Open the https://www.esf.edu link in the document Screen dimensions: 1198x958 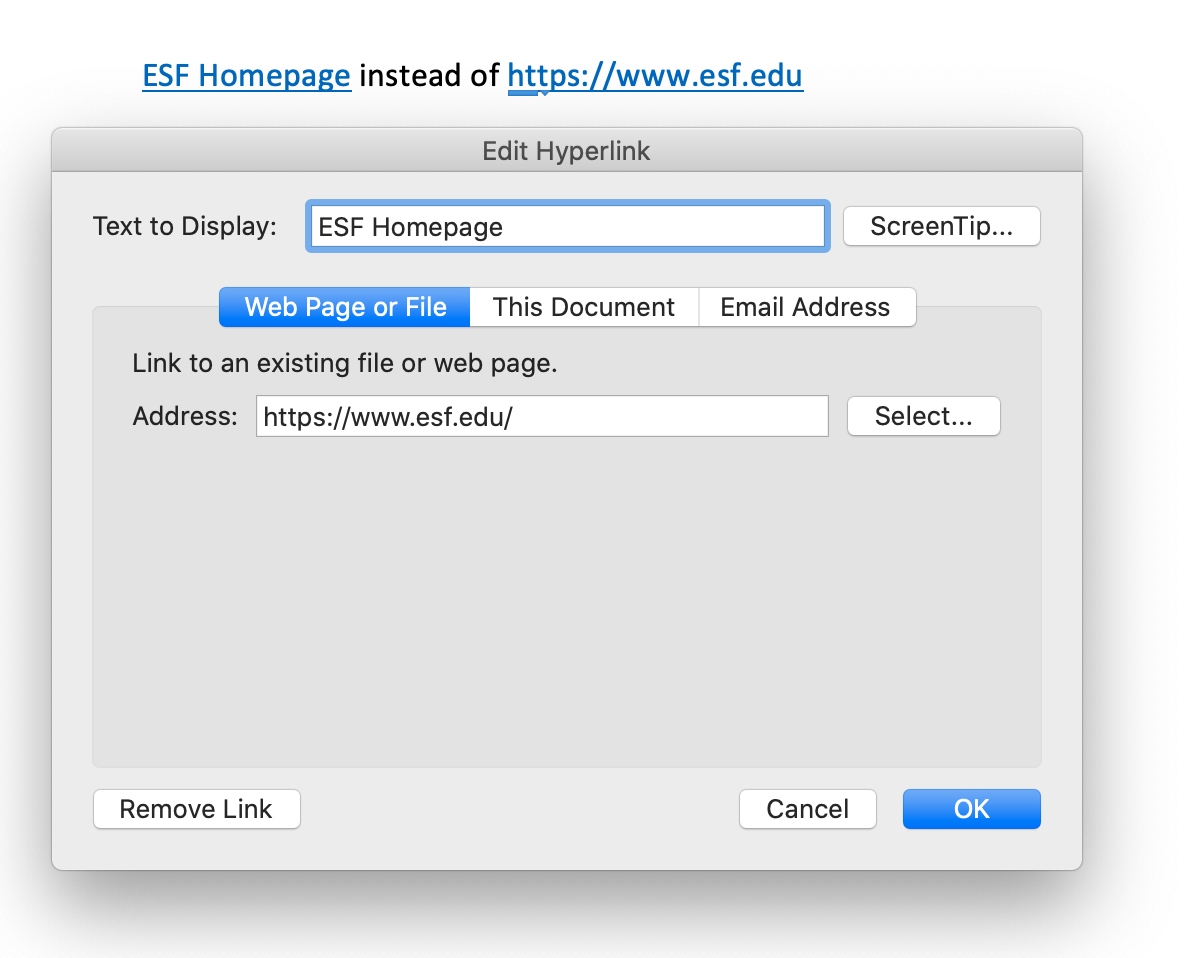(x=656, y=76)
